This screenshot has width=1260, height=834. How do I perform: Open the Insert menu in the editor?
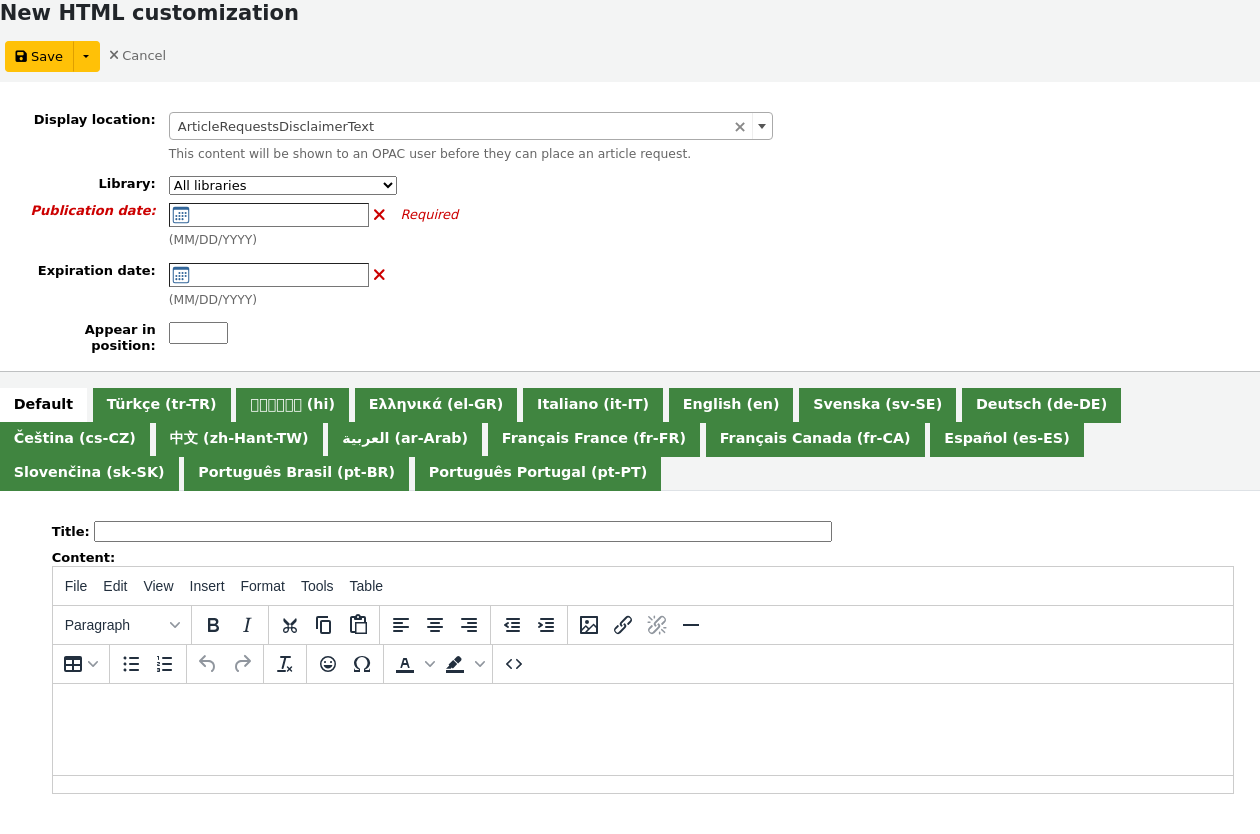(206, 586)
